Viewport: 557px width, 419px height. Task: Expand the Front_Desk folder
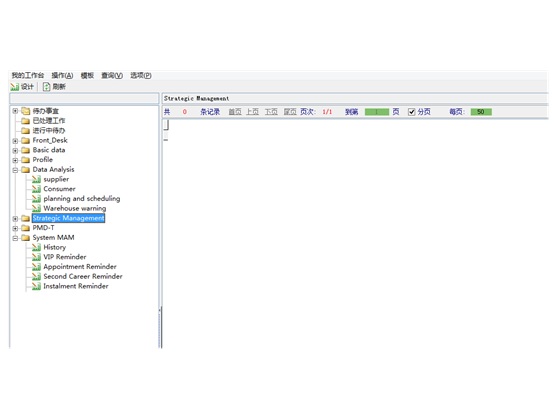(x=15, y=141)
